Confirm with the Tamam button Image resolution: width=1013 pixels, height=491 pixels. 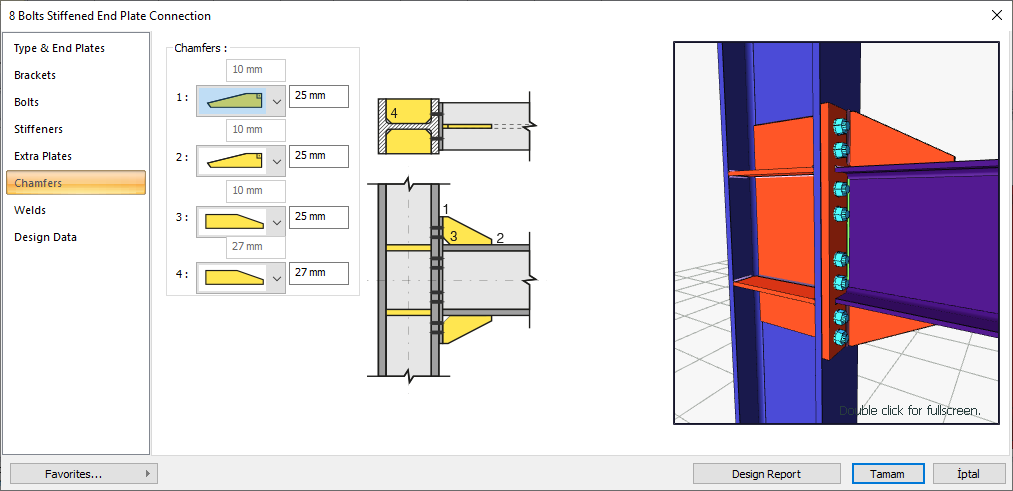[888, 474]
